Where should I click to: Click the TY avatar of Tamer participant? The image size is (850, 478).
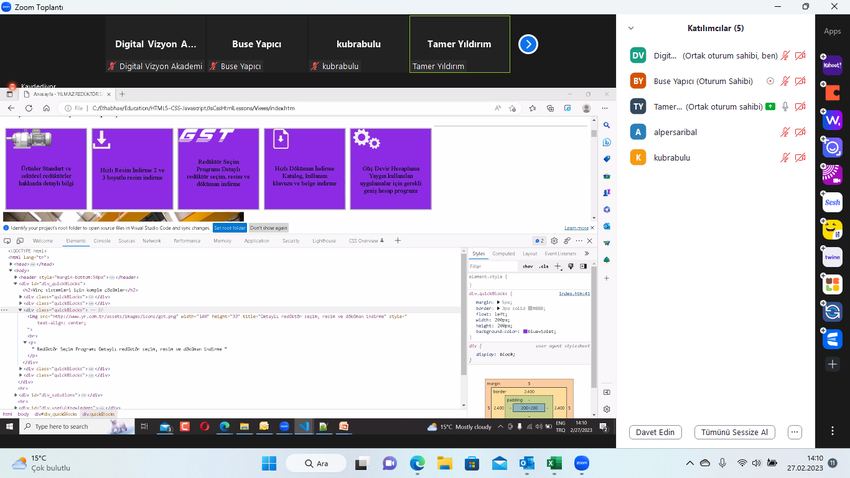pyautogui.click(x=638, y=106)
